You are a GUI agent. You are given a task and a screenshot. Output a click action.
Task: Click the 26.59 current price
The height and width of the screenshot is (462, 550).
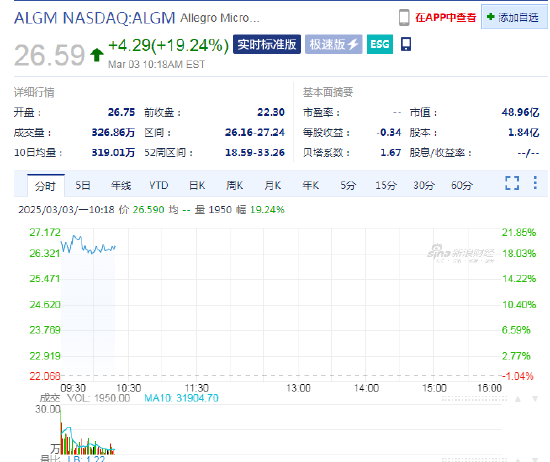click(49, 55)
